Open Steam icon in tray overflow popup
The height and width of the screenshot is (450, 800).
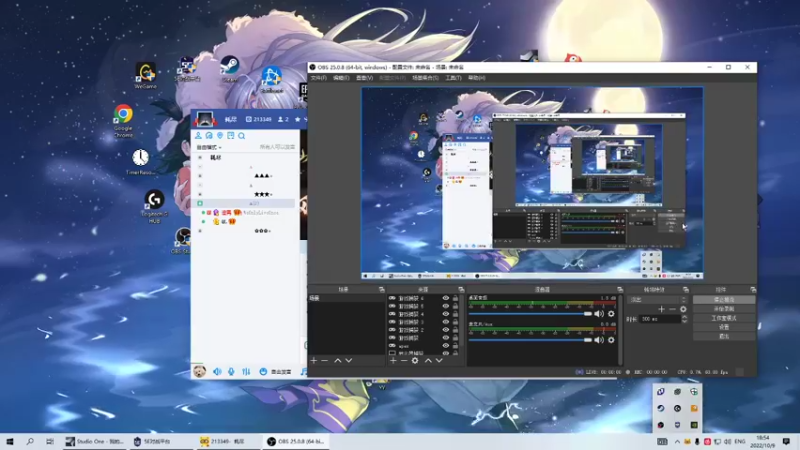pos(661,408)
